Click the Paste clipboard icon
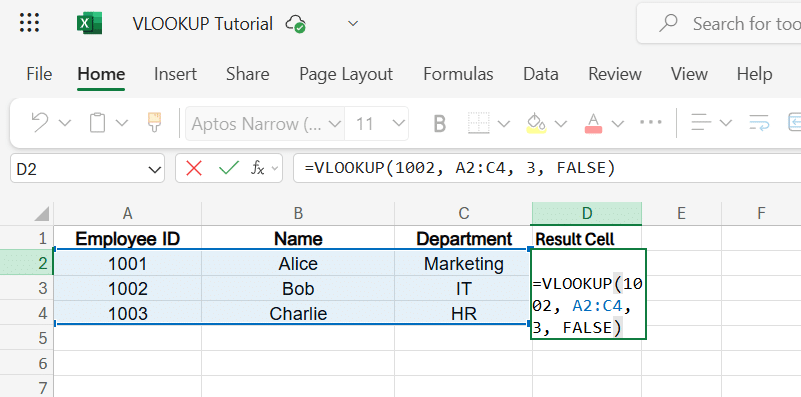801x397 pixels. [x=97, y=123]
